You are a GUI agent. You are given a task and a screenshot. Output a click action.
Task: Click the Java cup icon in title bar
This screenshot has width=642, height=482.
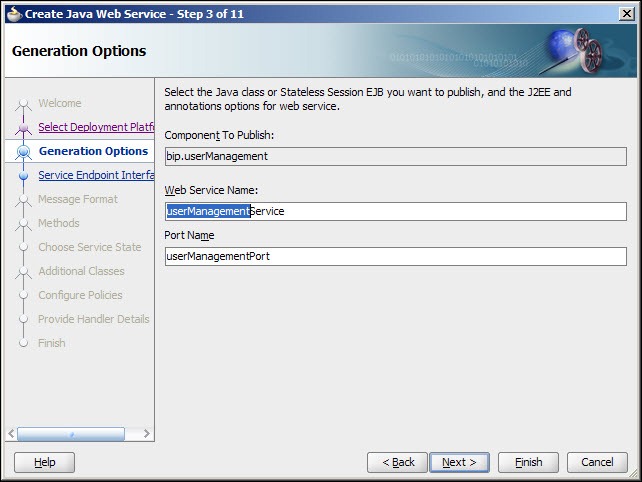point(14,14)
